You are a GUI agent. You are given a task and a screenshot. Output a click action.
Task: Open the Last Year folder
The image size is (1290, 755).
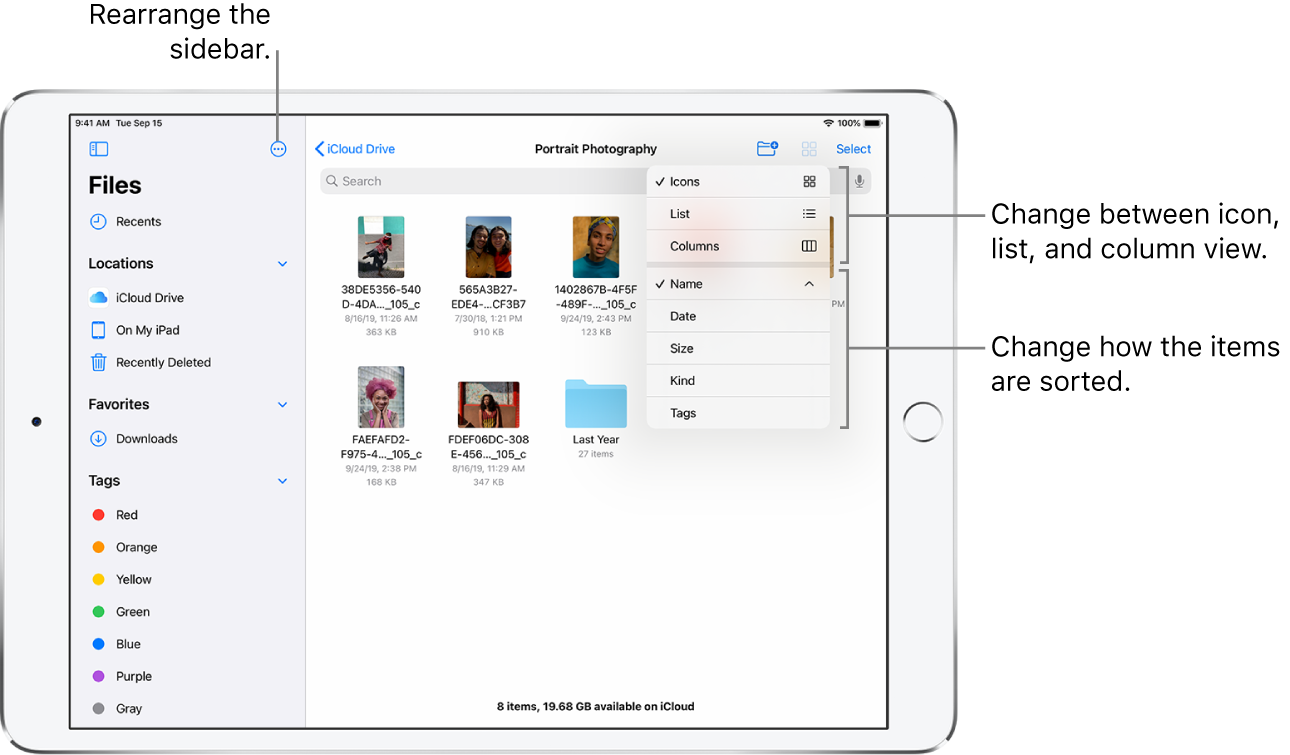[x=596, y=404]
